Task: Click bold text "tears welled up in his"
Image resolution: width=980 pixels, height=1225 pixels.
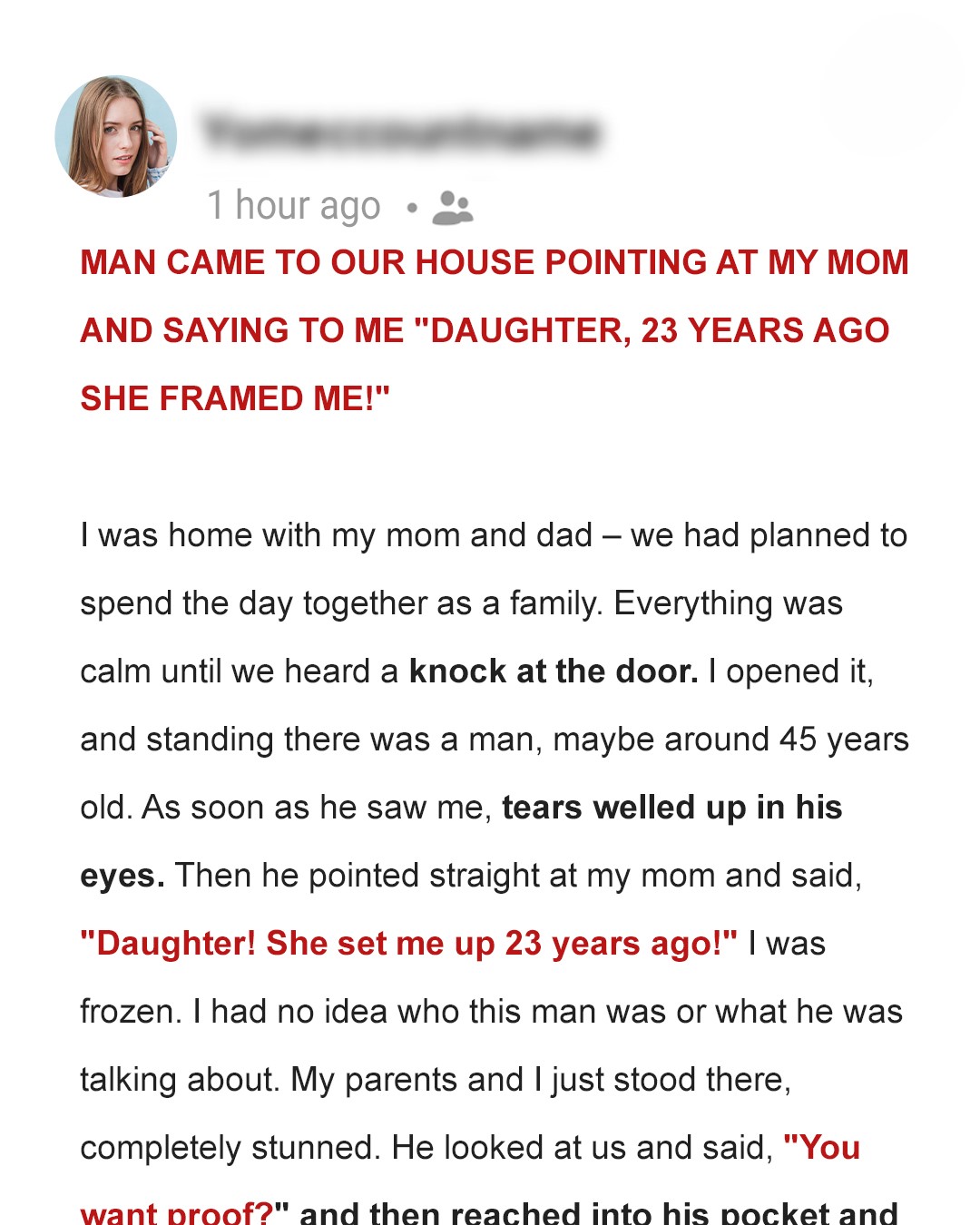Action: 671,808
